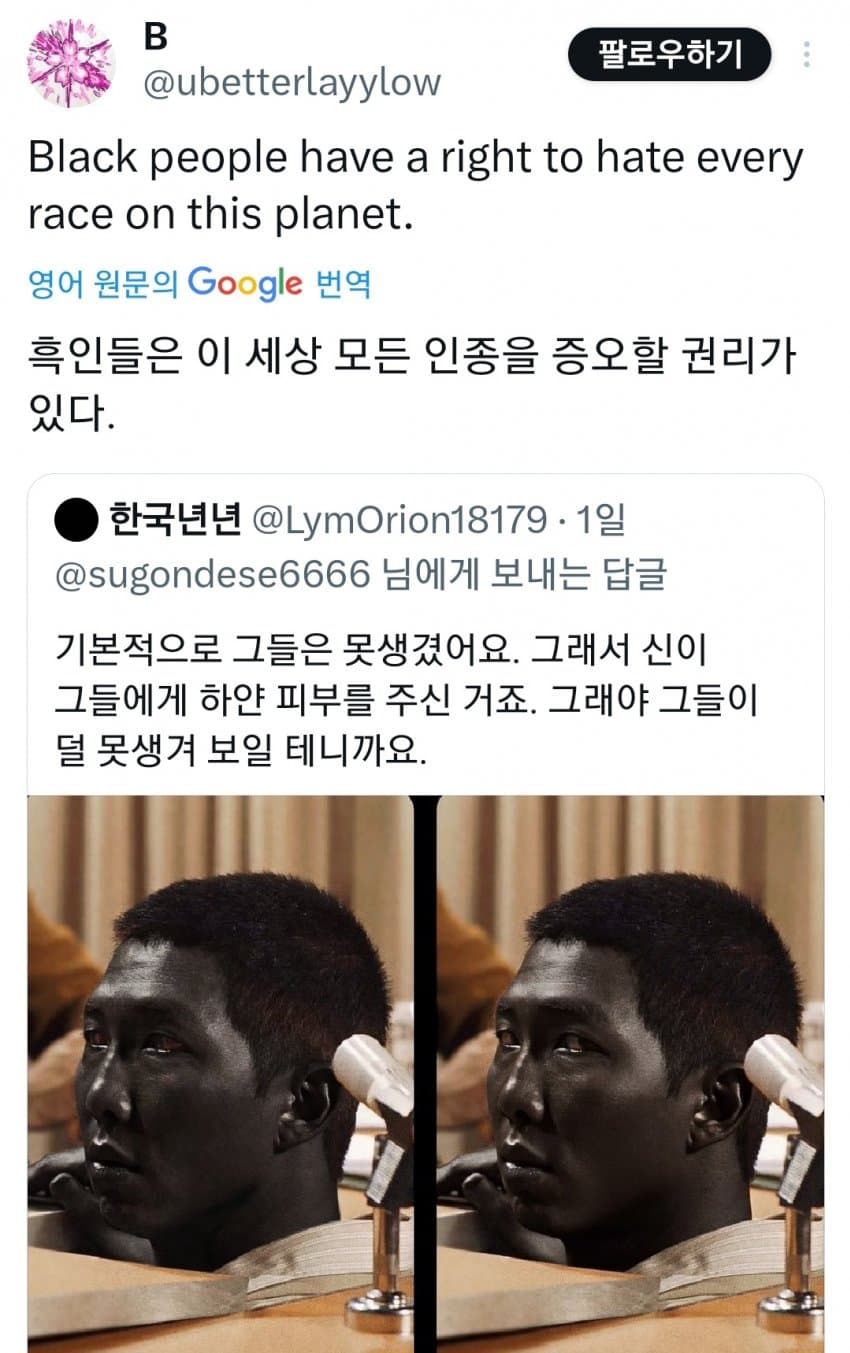The width and height of the screenshot is (850, 1353).
Task: Open the @LymOrion18179 handle
Action: pyautogui.click(x=400, y=519)
